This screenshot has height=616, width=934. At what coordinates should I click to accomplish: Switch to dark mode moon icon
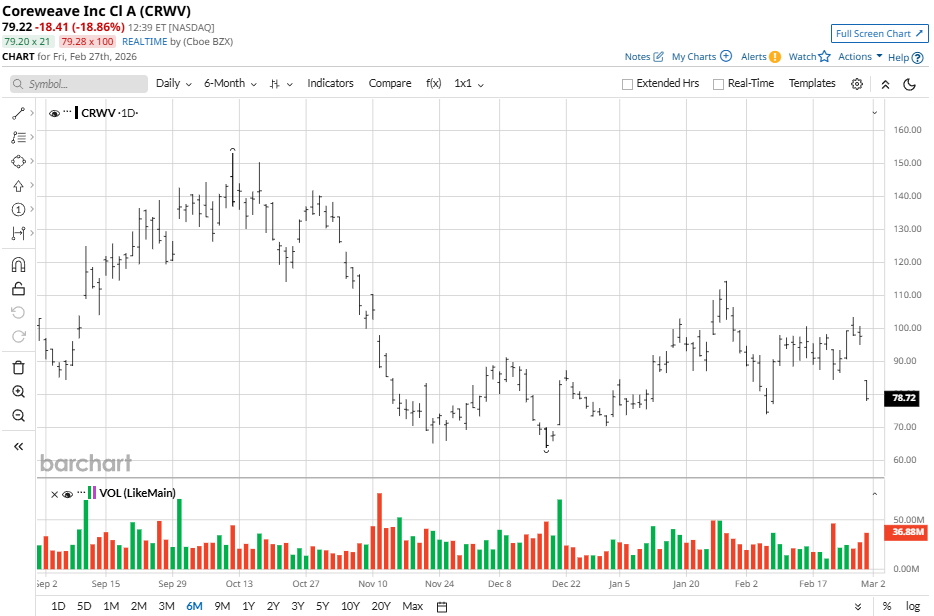[x=909, y=84]
